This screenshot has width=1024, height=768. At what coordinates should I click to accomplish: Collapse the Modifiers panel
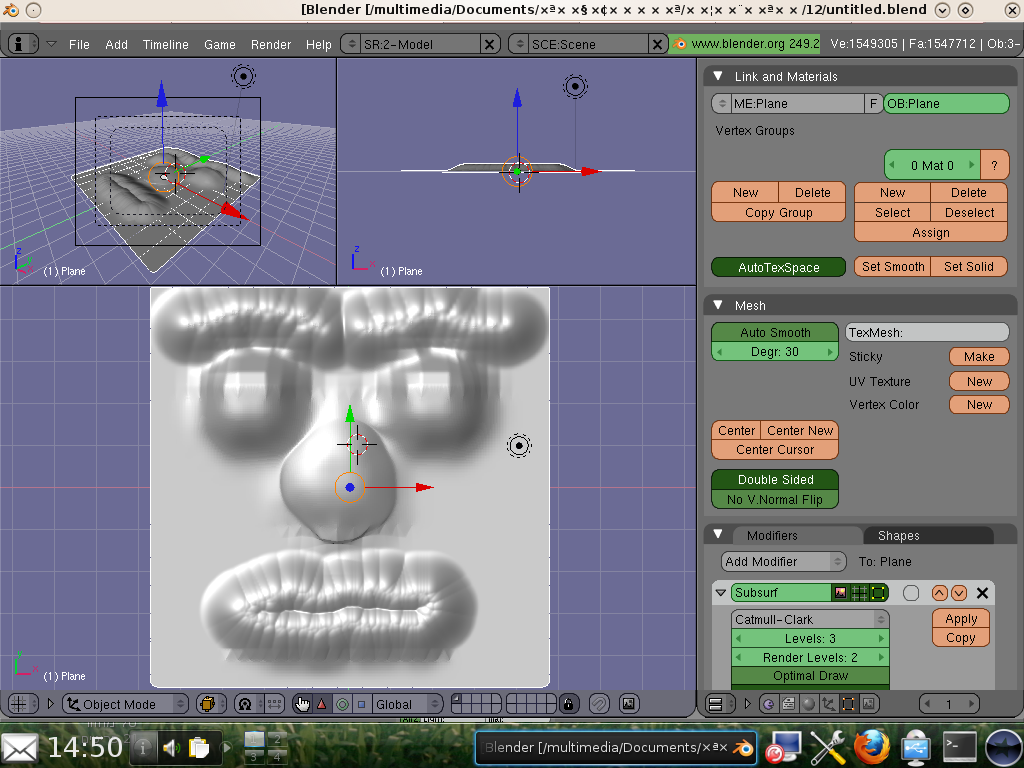[718, 534]
